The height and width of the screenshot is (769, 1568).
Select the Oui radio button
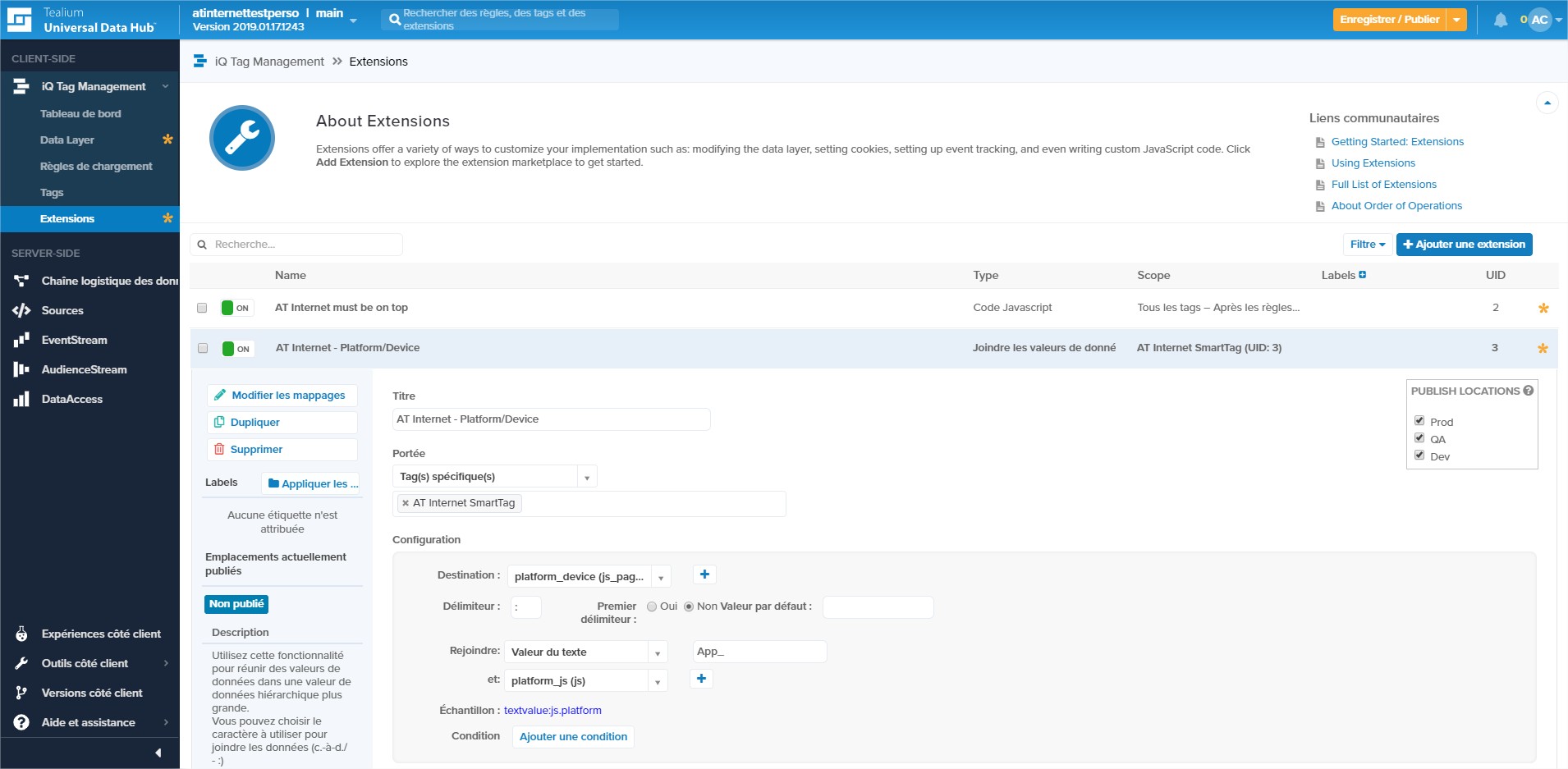tap(652, 607)
